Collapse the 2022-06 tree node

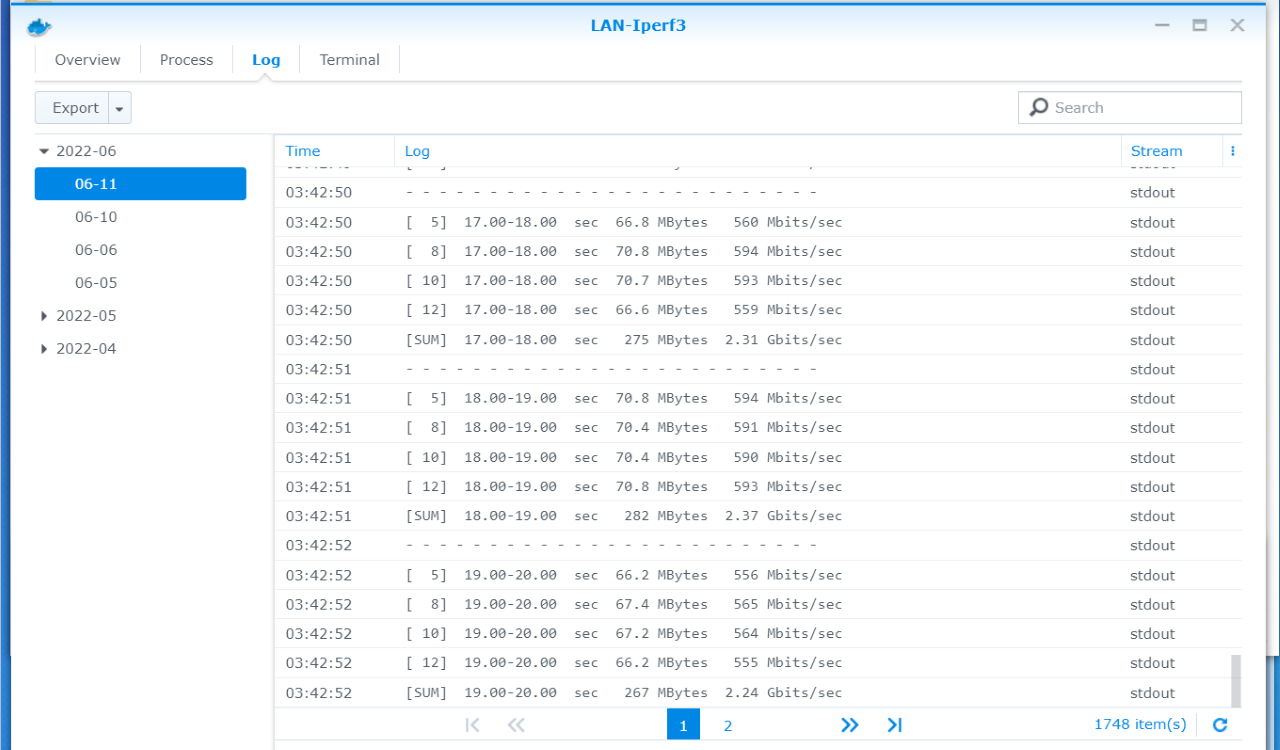tap(44, 151)
